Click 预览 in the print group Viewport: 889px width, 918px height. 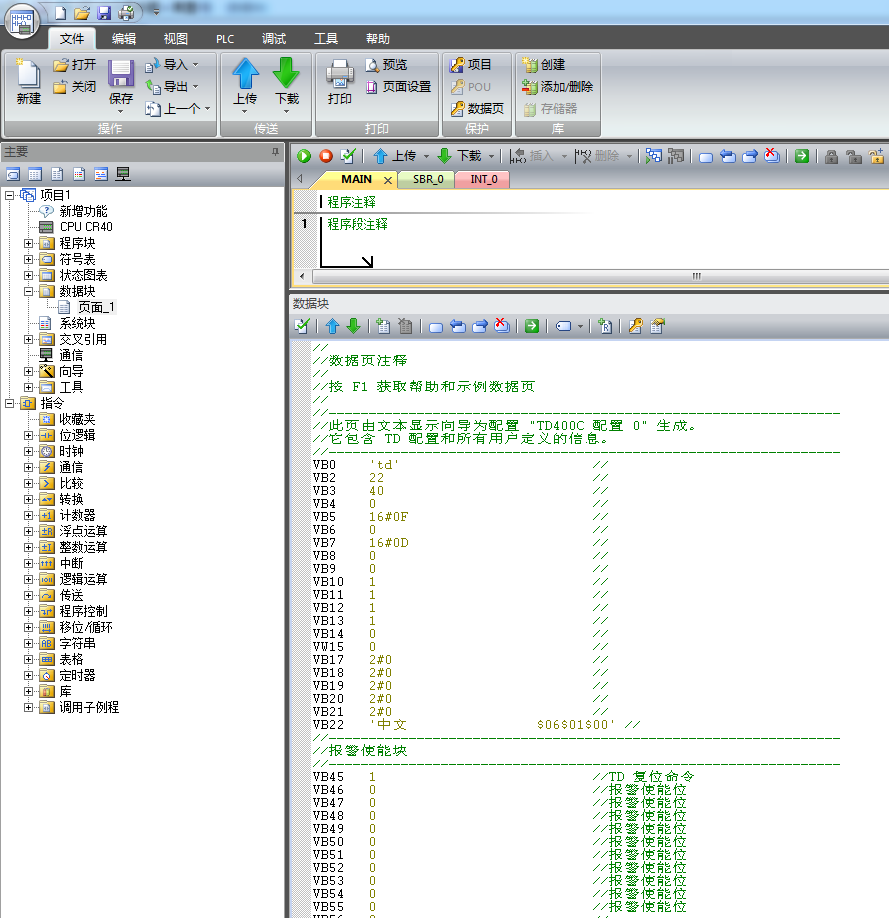point(387,64)
